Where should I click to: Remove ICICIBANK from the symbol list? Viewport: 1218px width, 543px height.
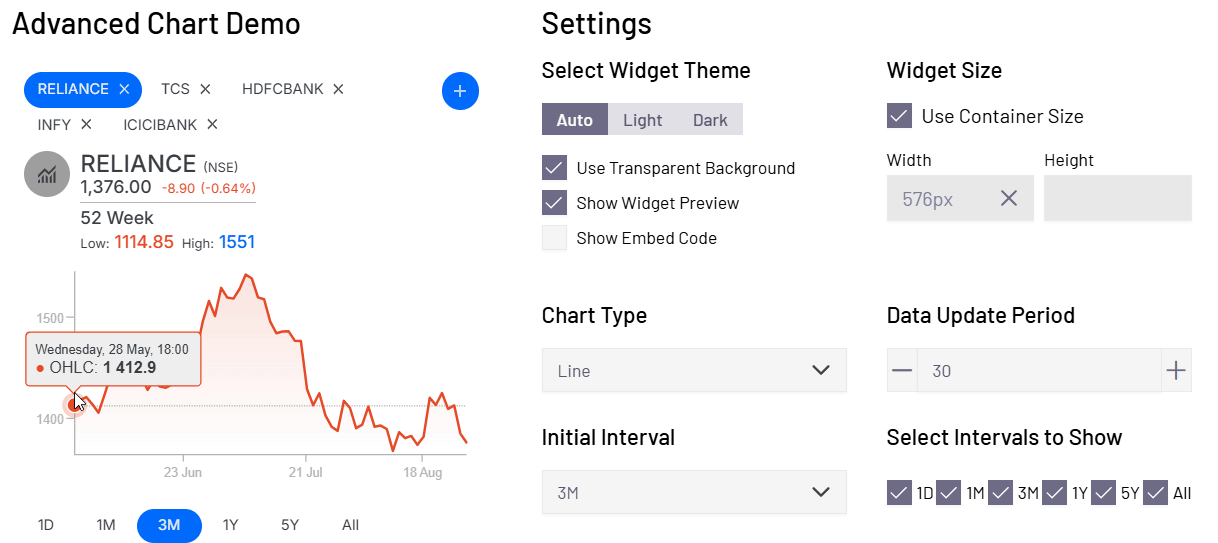[x=212, y=124]
